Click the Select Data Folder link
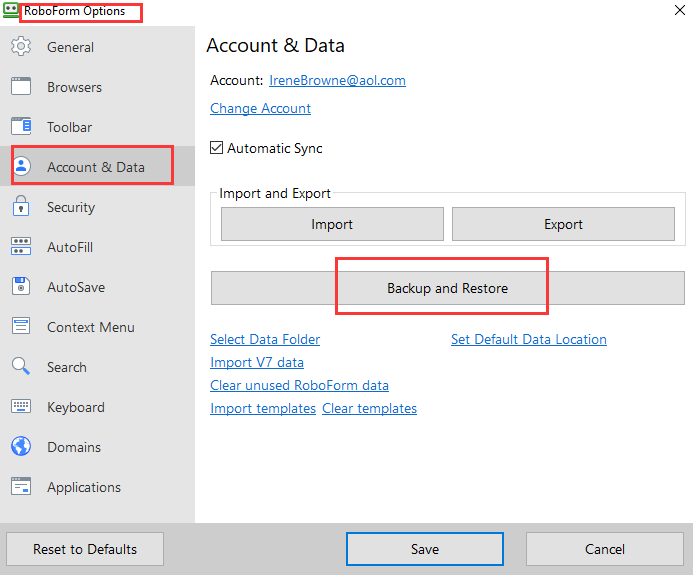The image size is (693, 575). tap(265, 339)
